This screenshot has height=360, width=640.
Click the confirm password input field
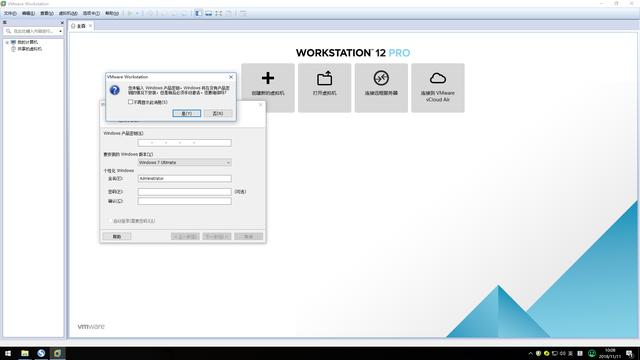point(184,201)
